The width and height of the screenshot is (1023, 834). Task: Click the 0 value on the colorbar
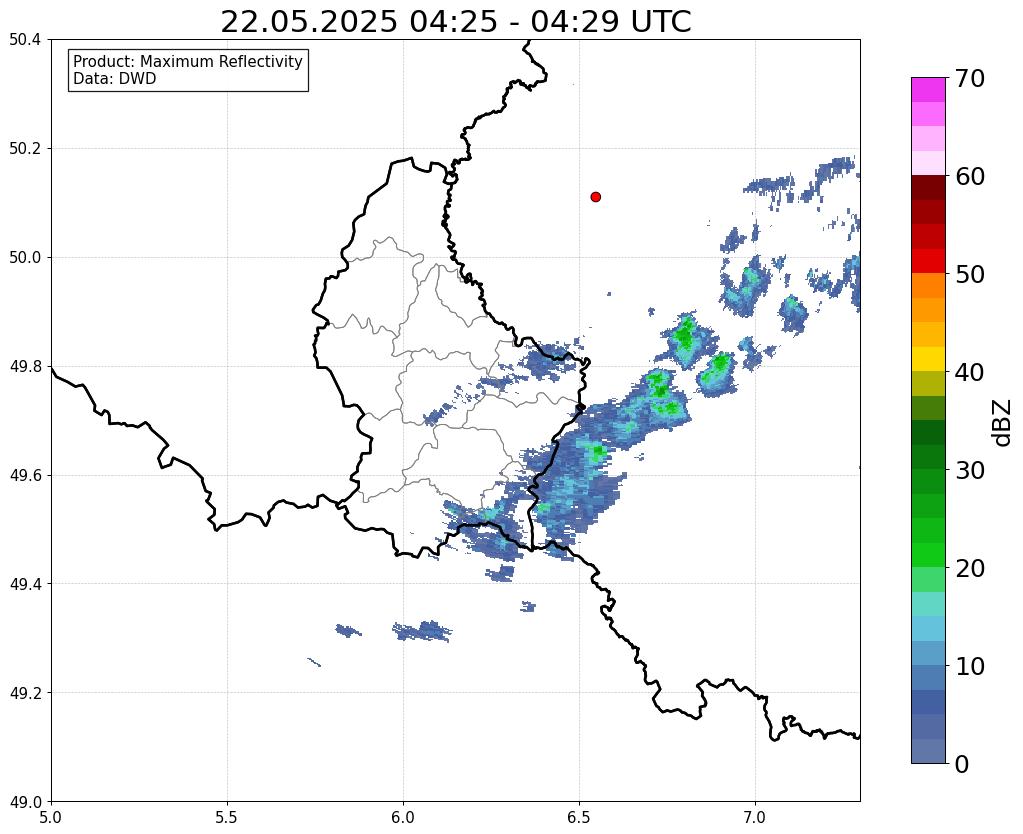point(962,764)
